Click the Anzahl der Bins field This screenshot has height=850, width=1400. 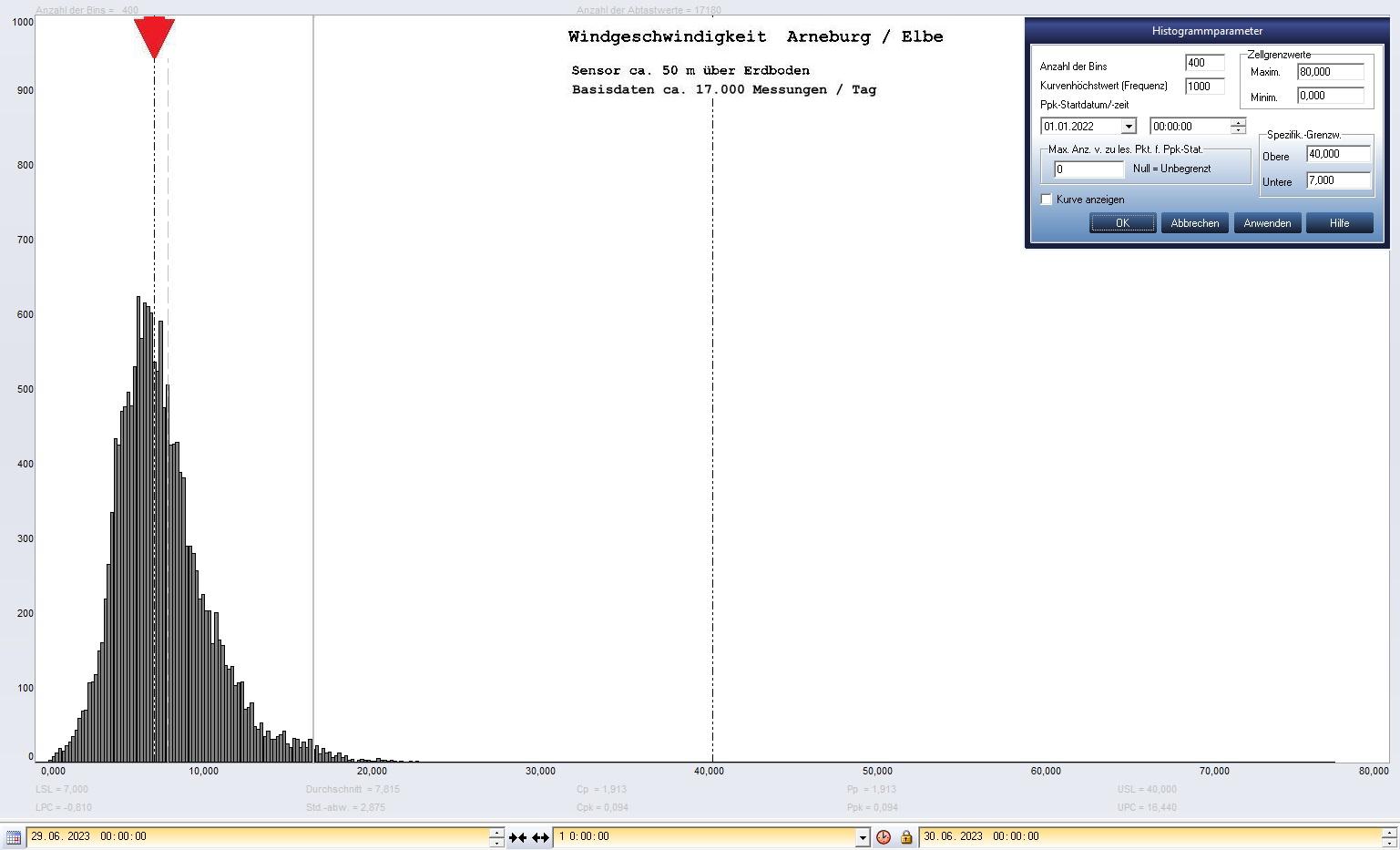click(x=1204, y=63)
